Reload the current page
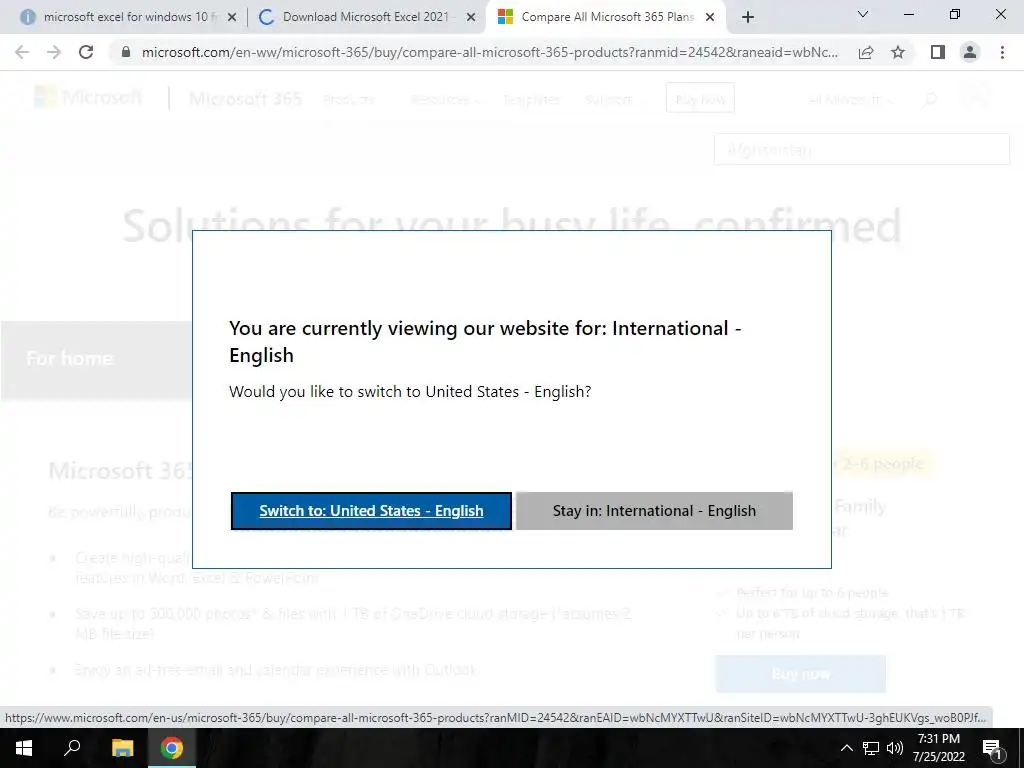This screenshot has height=768, width=1024. pyautogui.click(x=86, y=52)
